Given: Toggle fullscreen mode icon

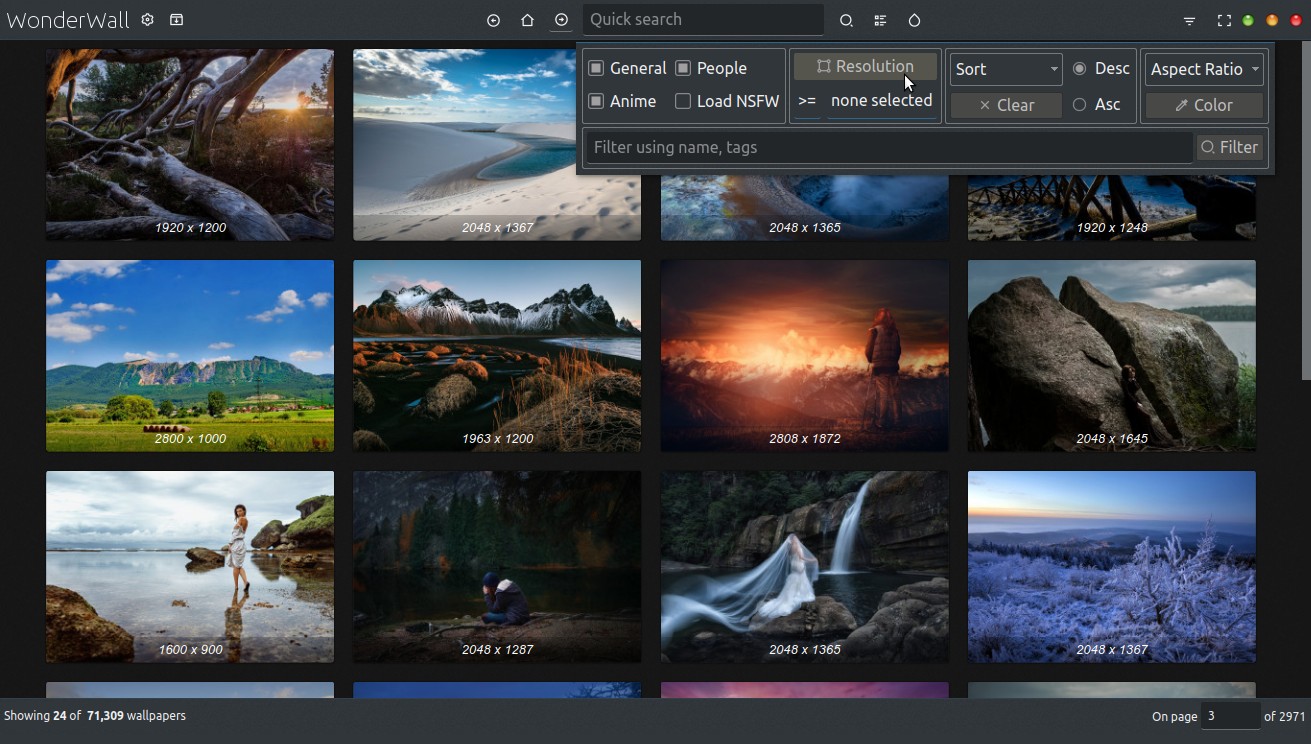Looking at the screenshot, I should (1223, 20).
